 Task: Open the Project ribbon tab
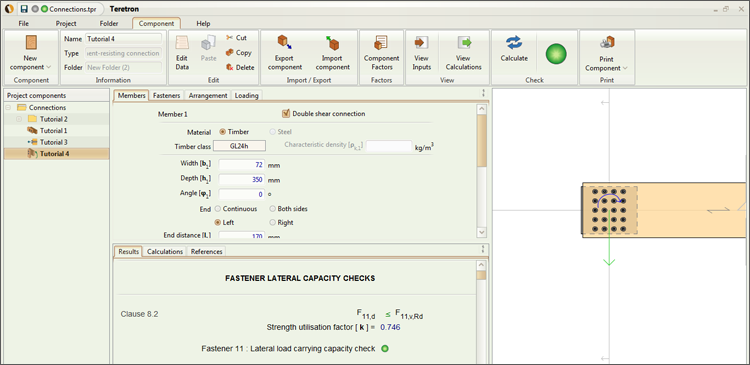click(66, 23)
